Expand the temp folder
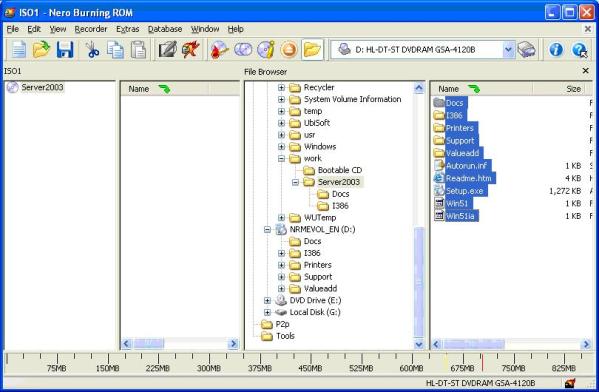This screenshot has width=599, height=392. [x=281, y=111]
